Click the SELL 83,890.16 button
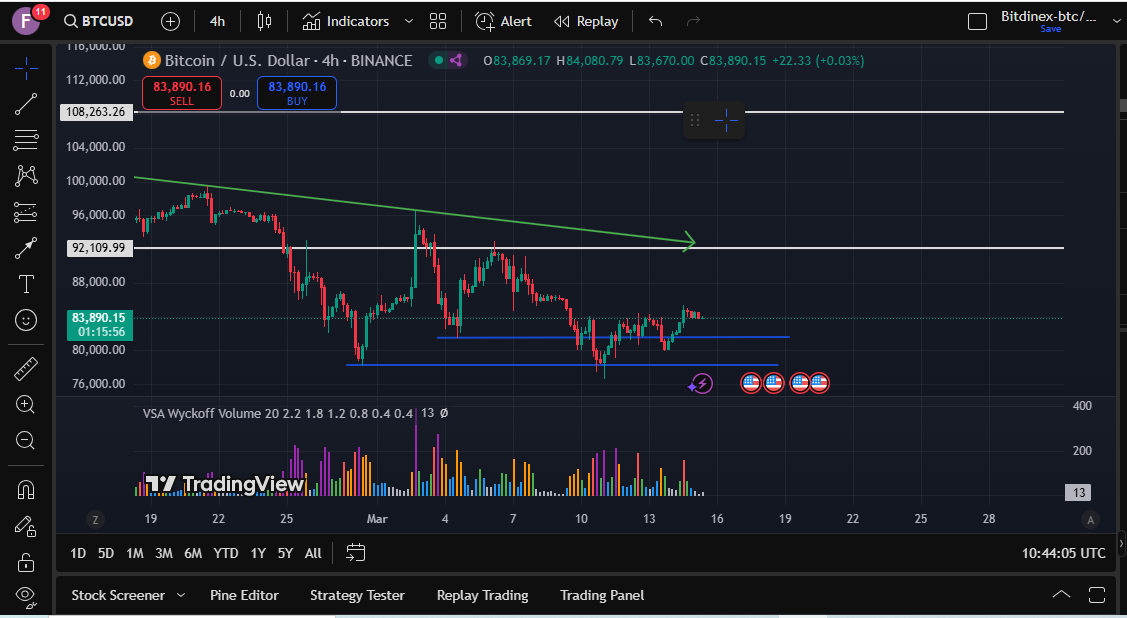Screen dimensions: 1127x618 (x=182, y=93)
